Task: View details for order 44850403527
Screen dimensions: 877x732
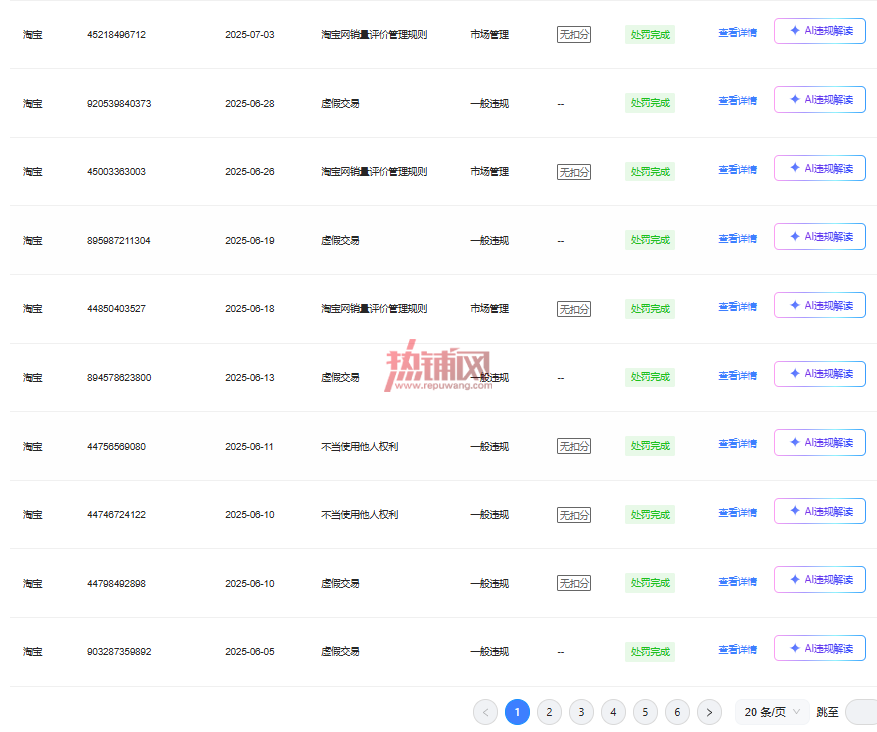Action: tap(737, 307)
